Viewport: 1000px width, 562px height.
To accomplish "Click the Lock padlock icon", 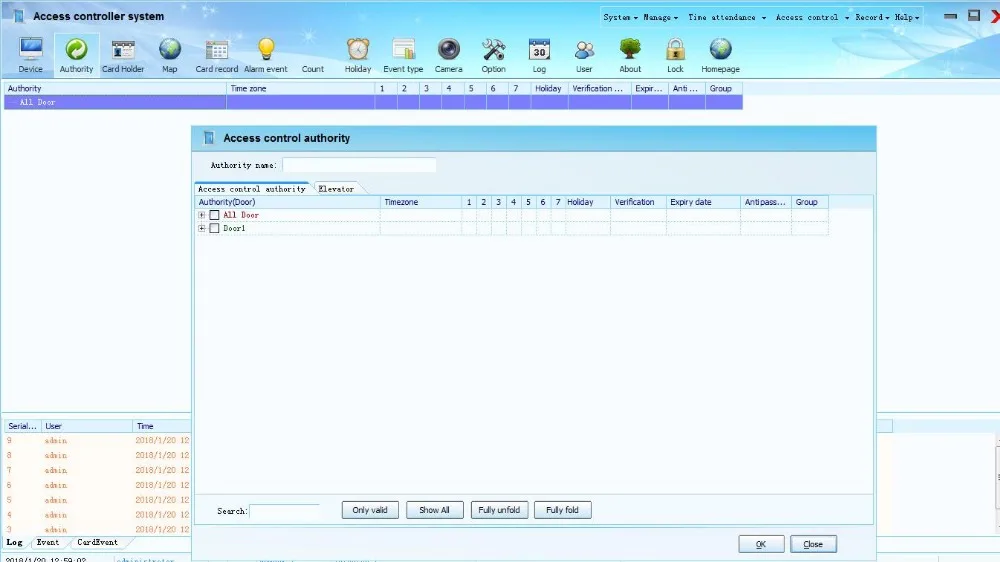I will [675, 55].
